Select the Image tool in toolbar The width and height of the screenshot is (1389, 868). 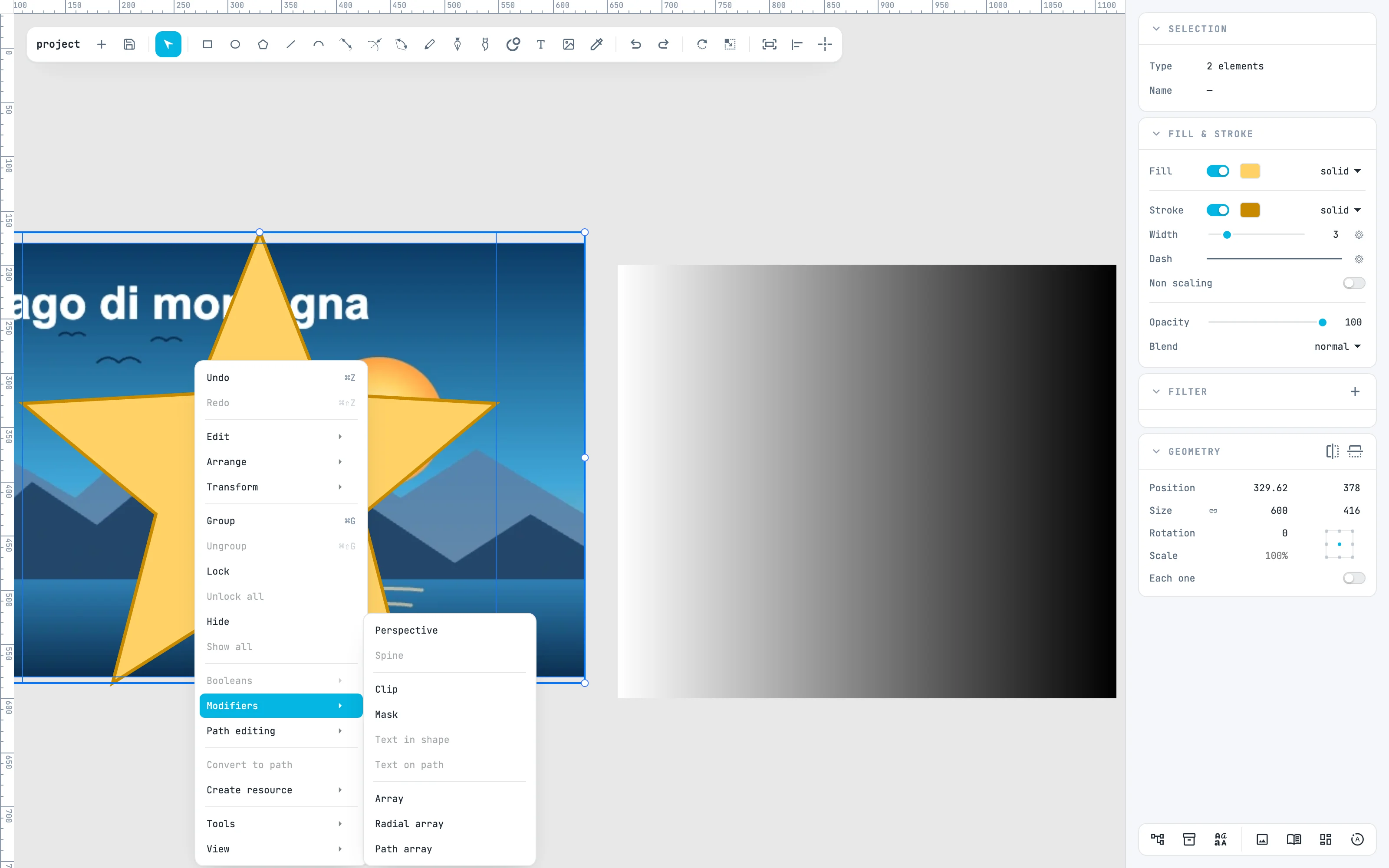point(569,44)
